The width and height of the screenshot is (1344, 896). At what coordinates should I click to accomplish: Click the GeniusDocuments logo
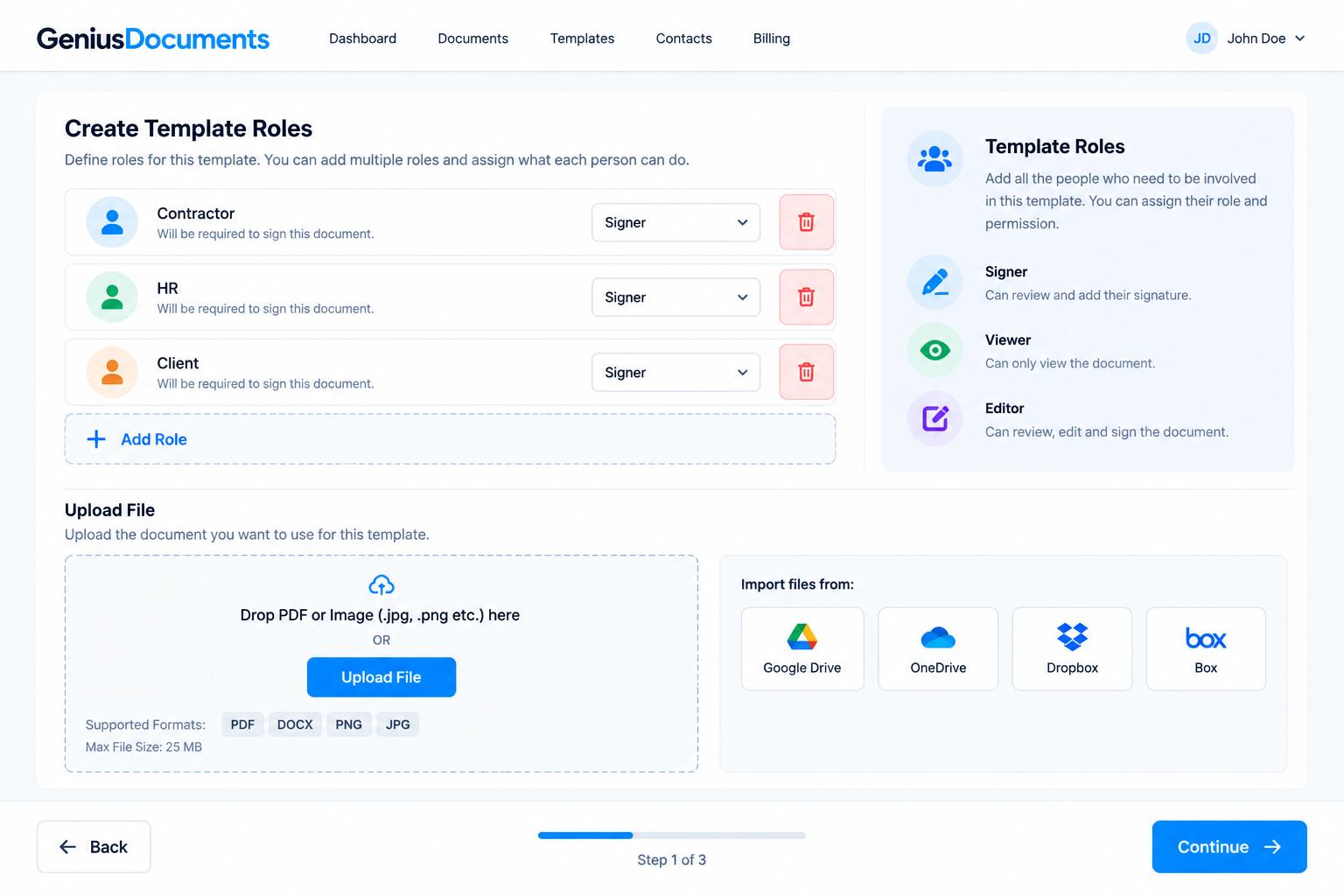point(153,38)
